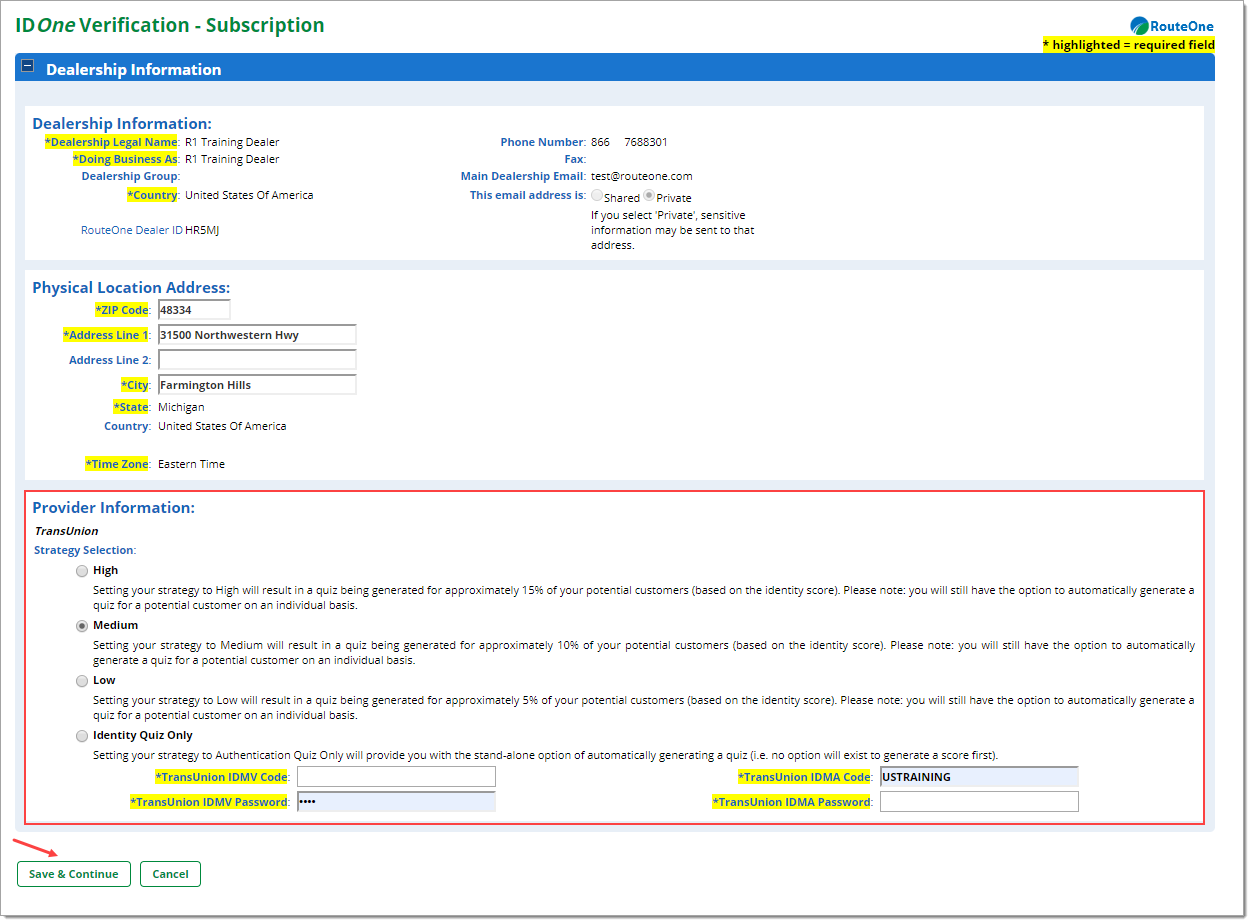Viewport: 1251px width, 923px height.
Task: Click the RouteOne logo
Action: point(1172,26)
